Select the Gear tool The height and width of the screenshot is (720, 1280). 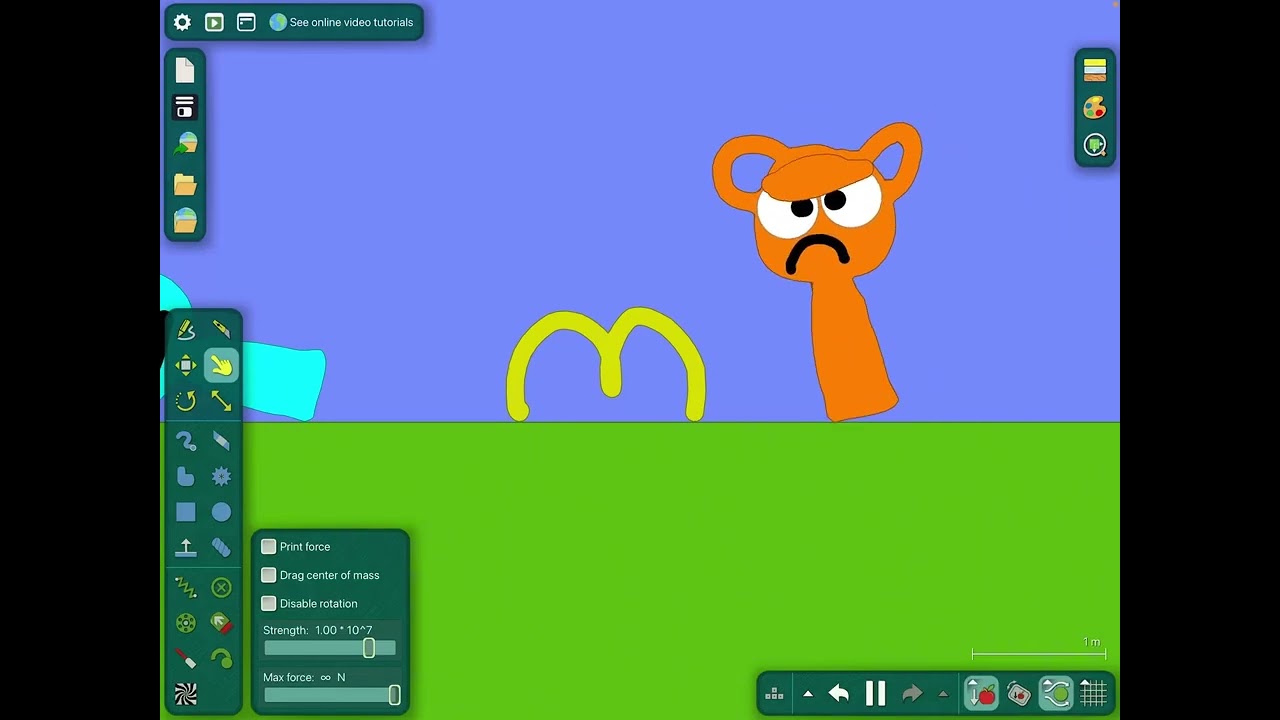[x=221, y=476]
